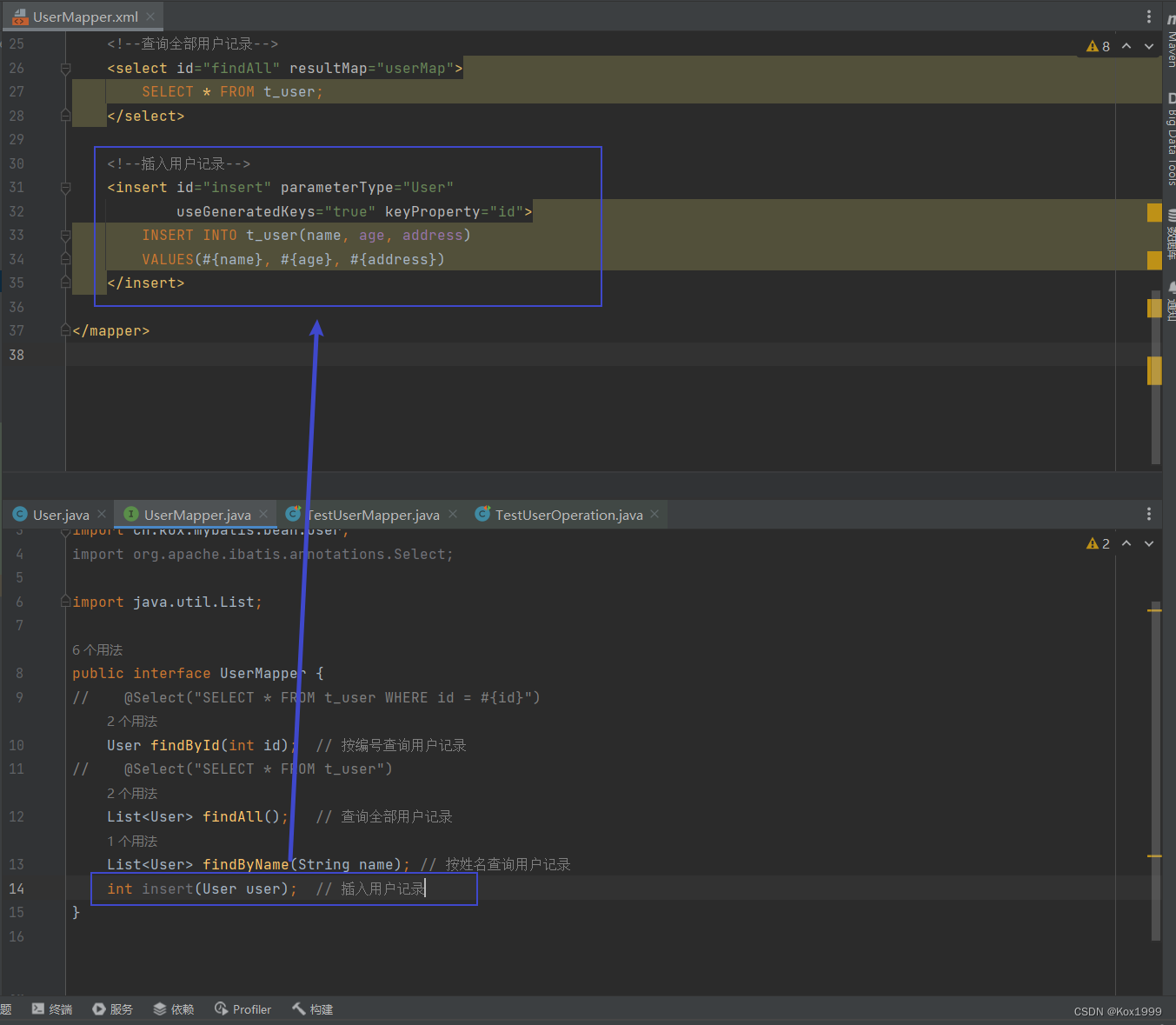Click the 'parameterType' attribute in insert tag
1176x1025 pixels.
coord(336,187)
